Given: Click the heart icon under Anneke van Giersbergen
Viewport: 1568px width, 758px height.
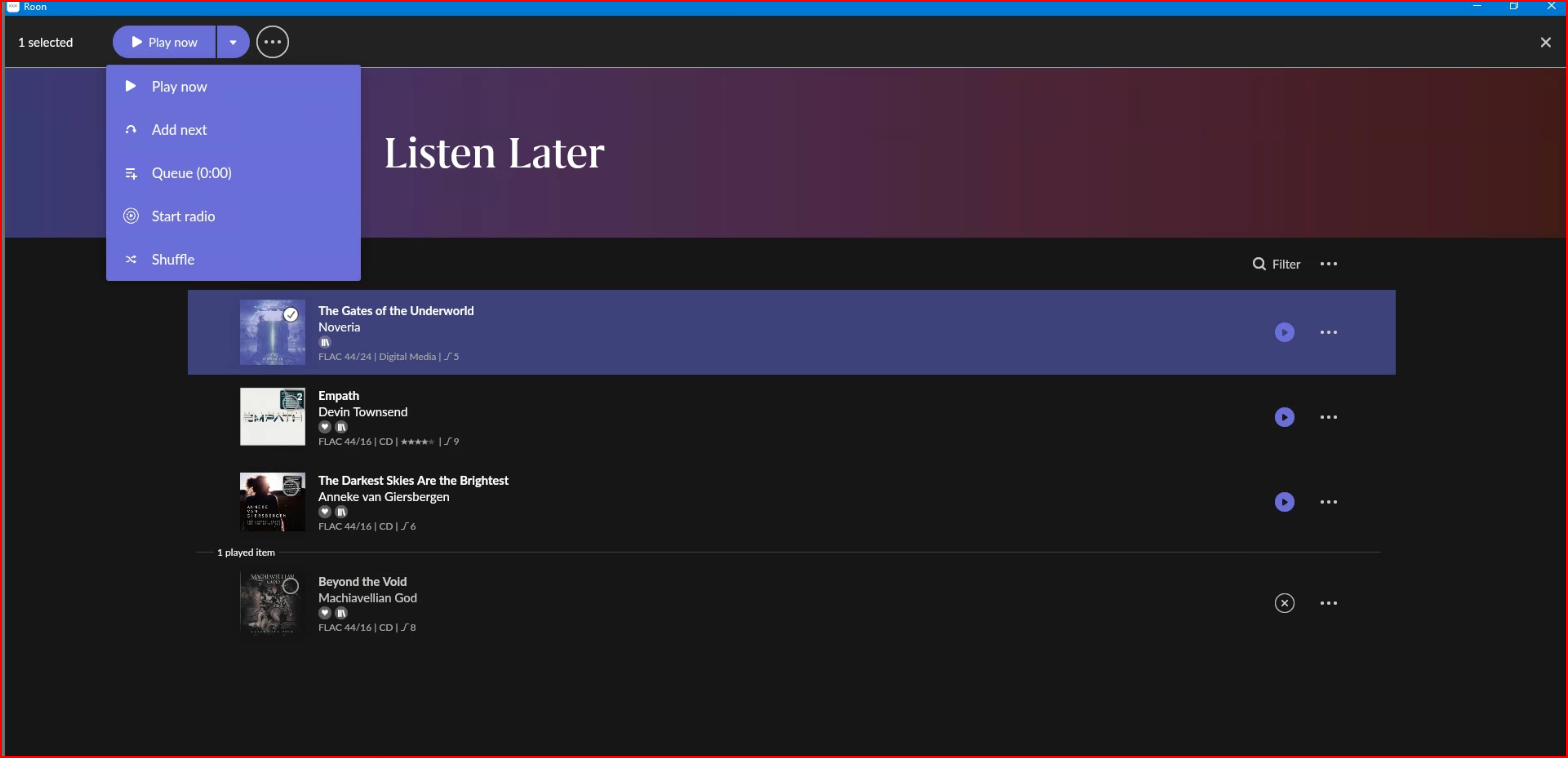Looking at the screenshot, I should click(x=324, y=512).
